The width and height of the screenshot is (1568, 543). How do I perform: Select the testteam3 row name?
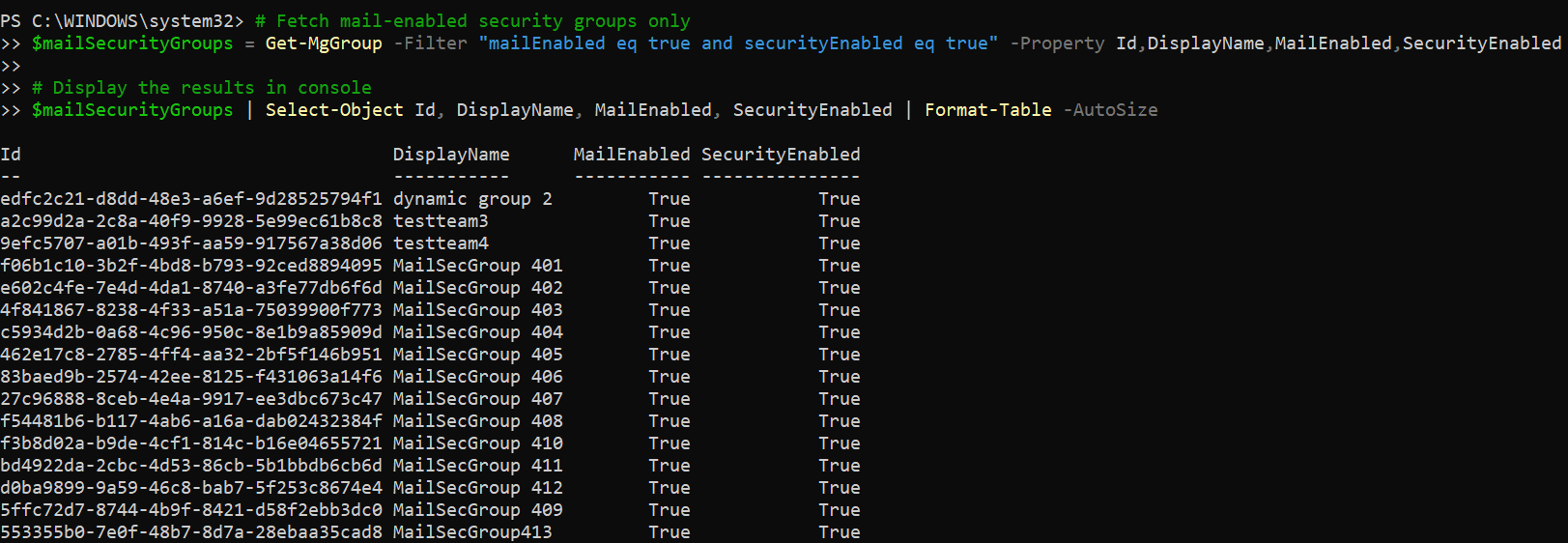[441, 221]
